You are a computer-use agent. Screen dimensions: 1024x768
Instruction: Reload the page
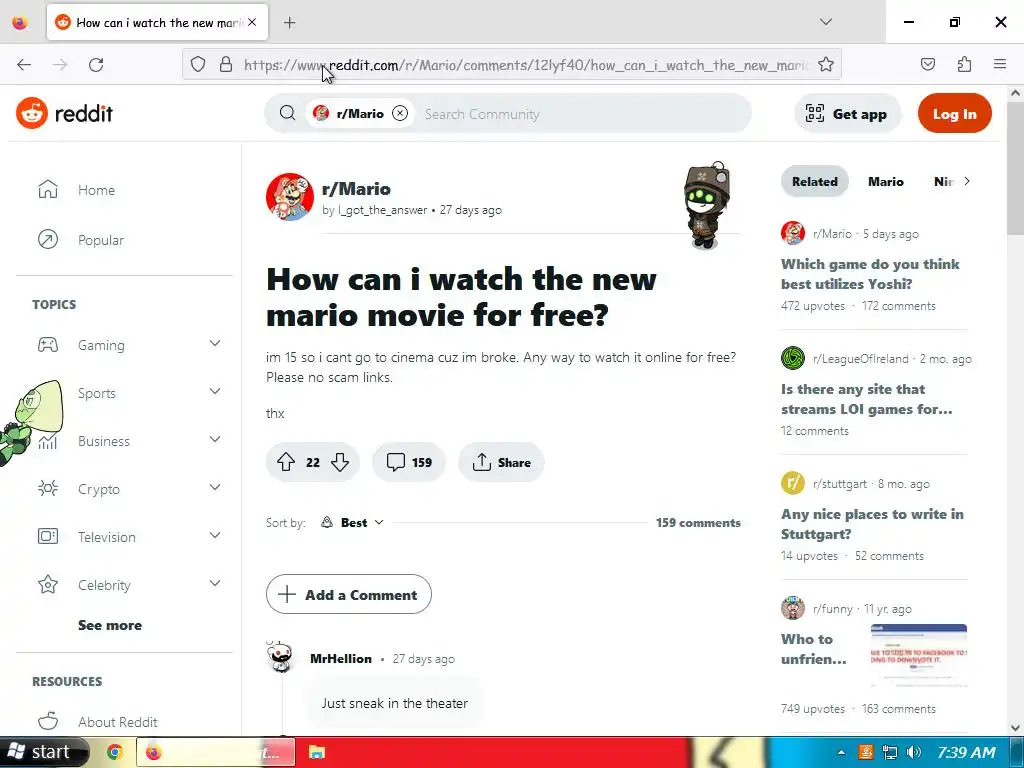pos(96,64)
